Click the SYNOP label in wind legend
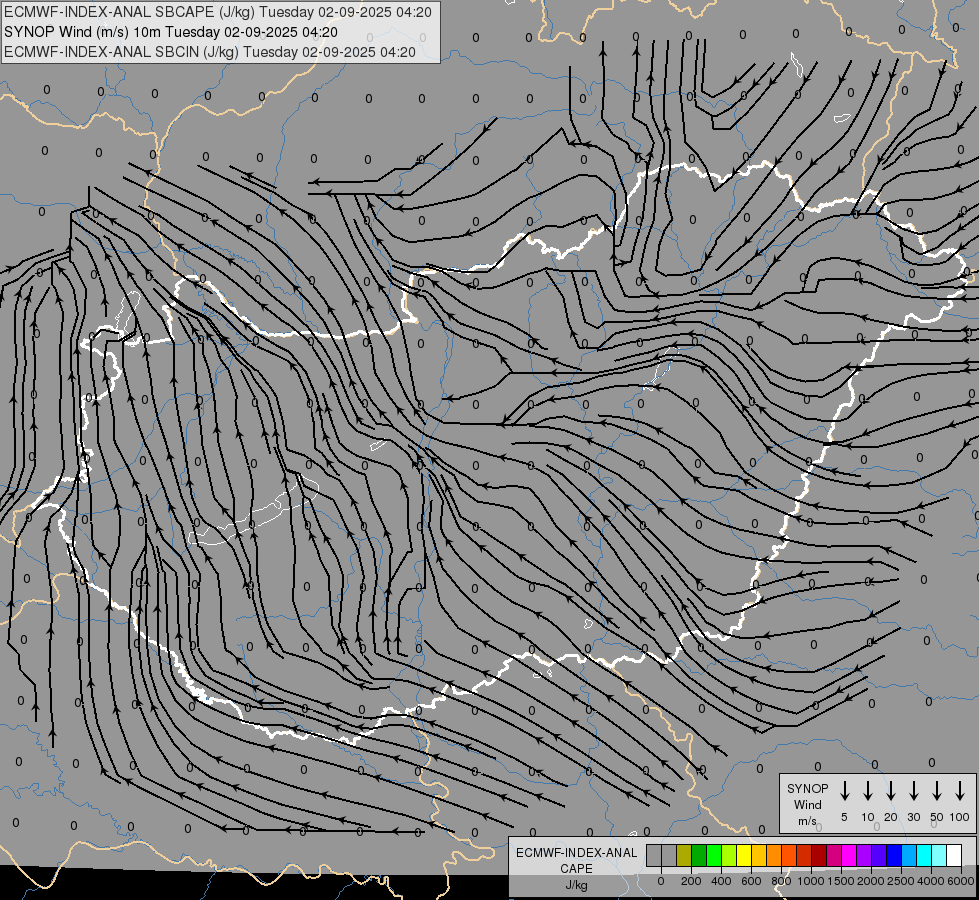Screen dimensions: 979x900 tap(807, 788)
